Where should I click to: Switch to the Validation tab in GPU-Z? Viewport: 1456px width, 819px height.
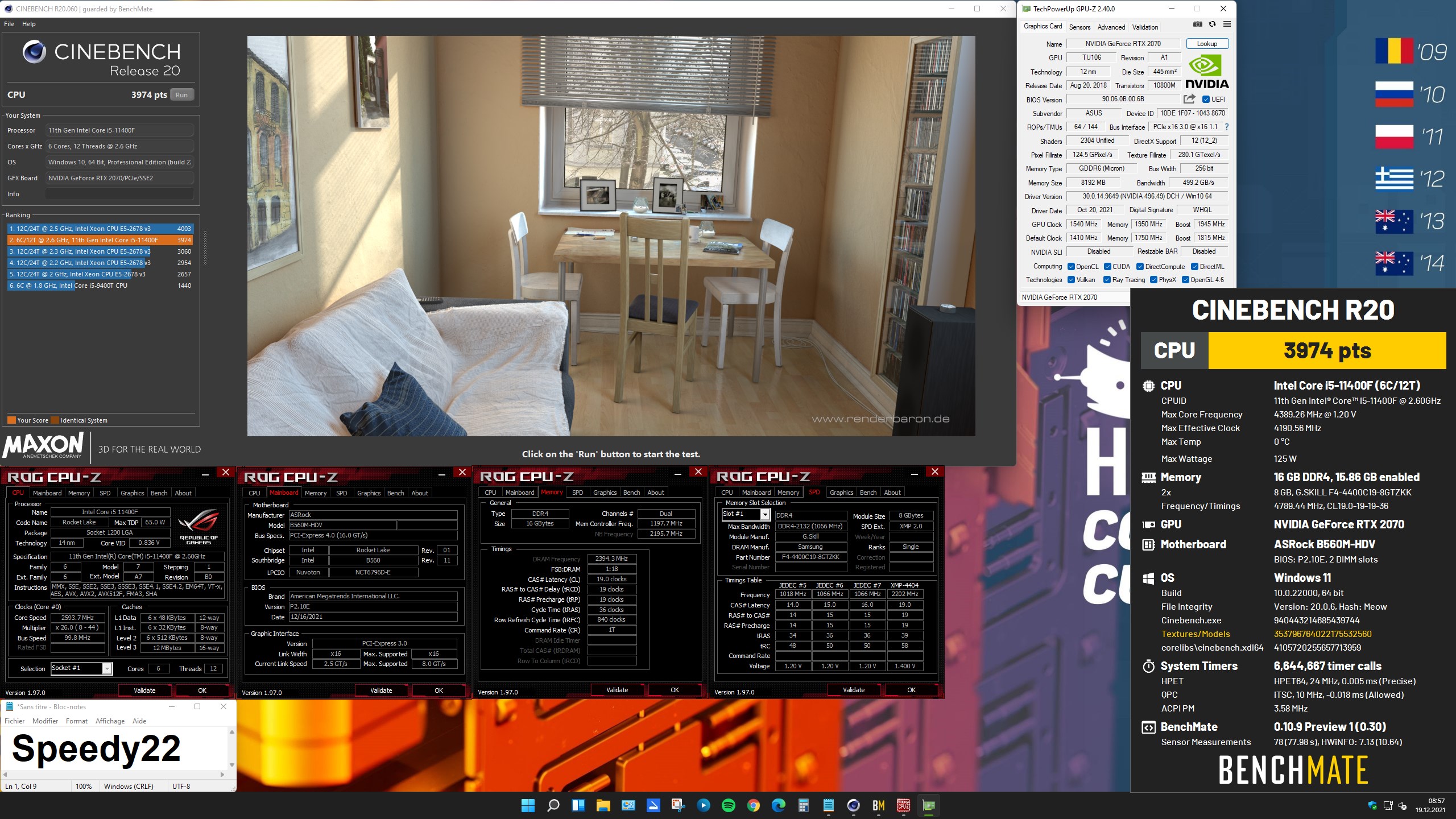[1145, 27]
